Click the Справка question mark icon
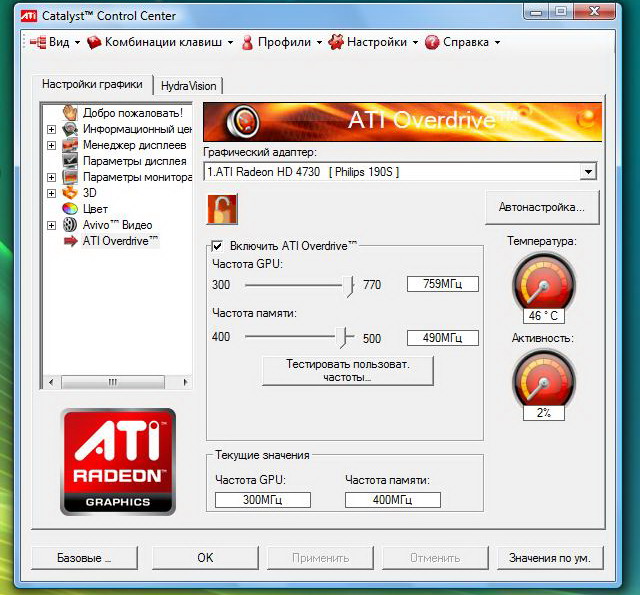 (x=432, y=42)
